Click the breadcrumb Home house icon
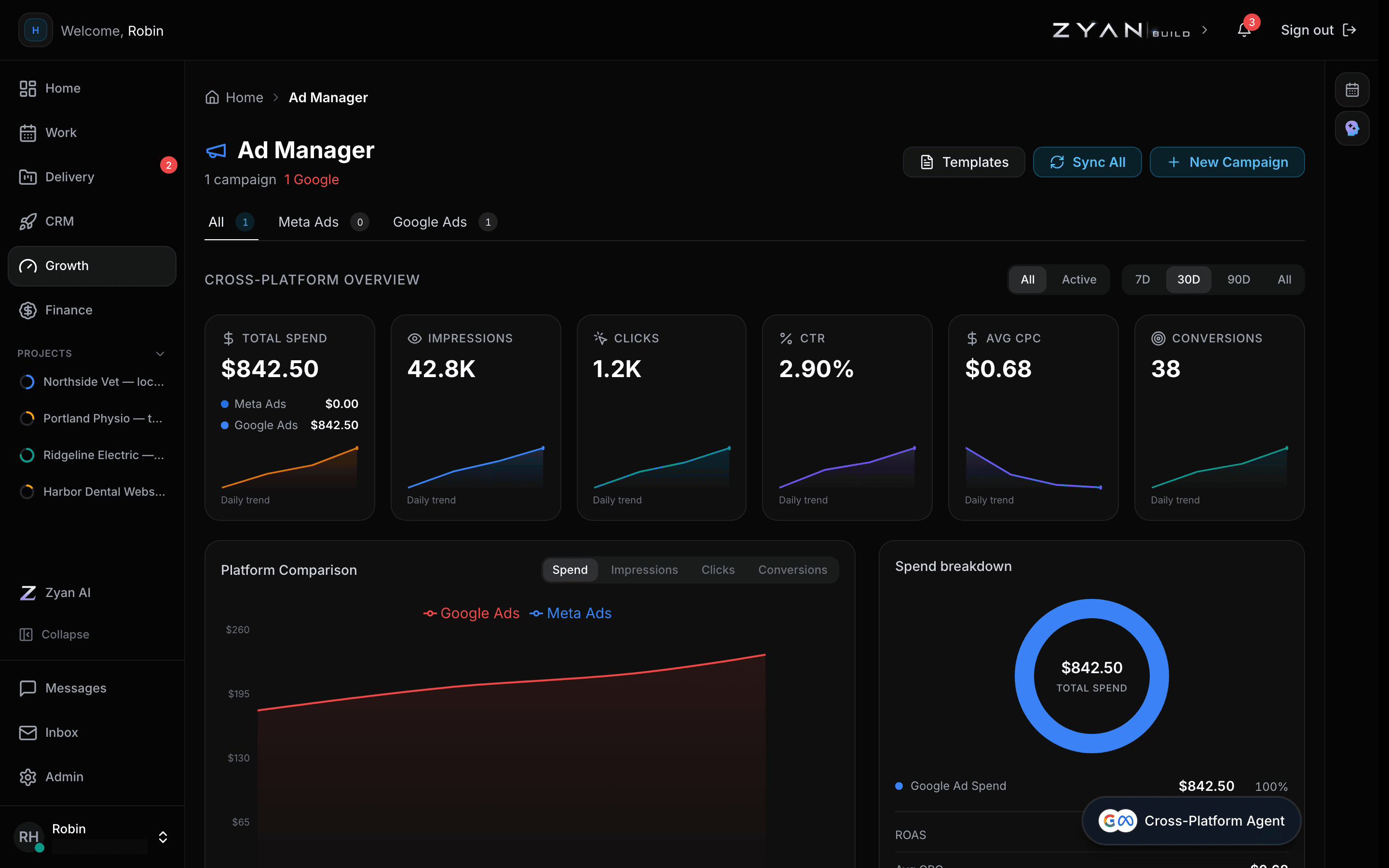 tap(212, 97)
